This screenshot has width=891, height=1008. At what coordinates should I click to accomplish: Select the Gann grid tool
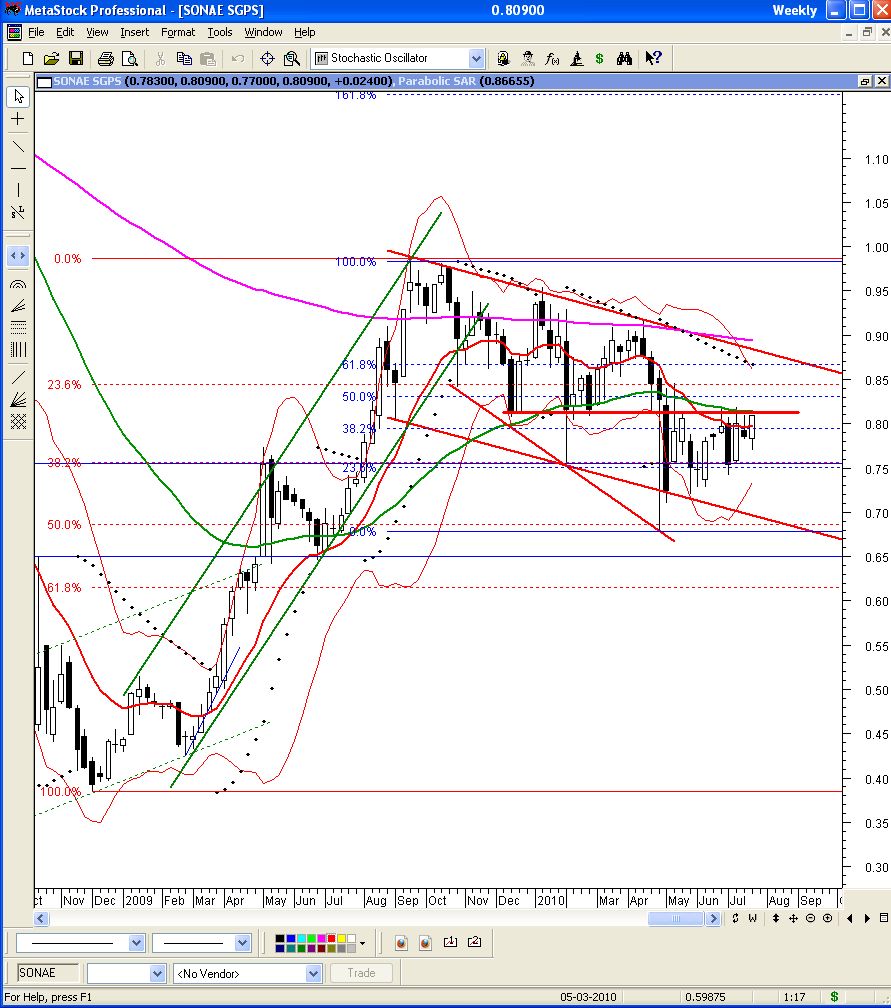18,421
